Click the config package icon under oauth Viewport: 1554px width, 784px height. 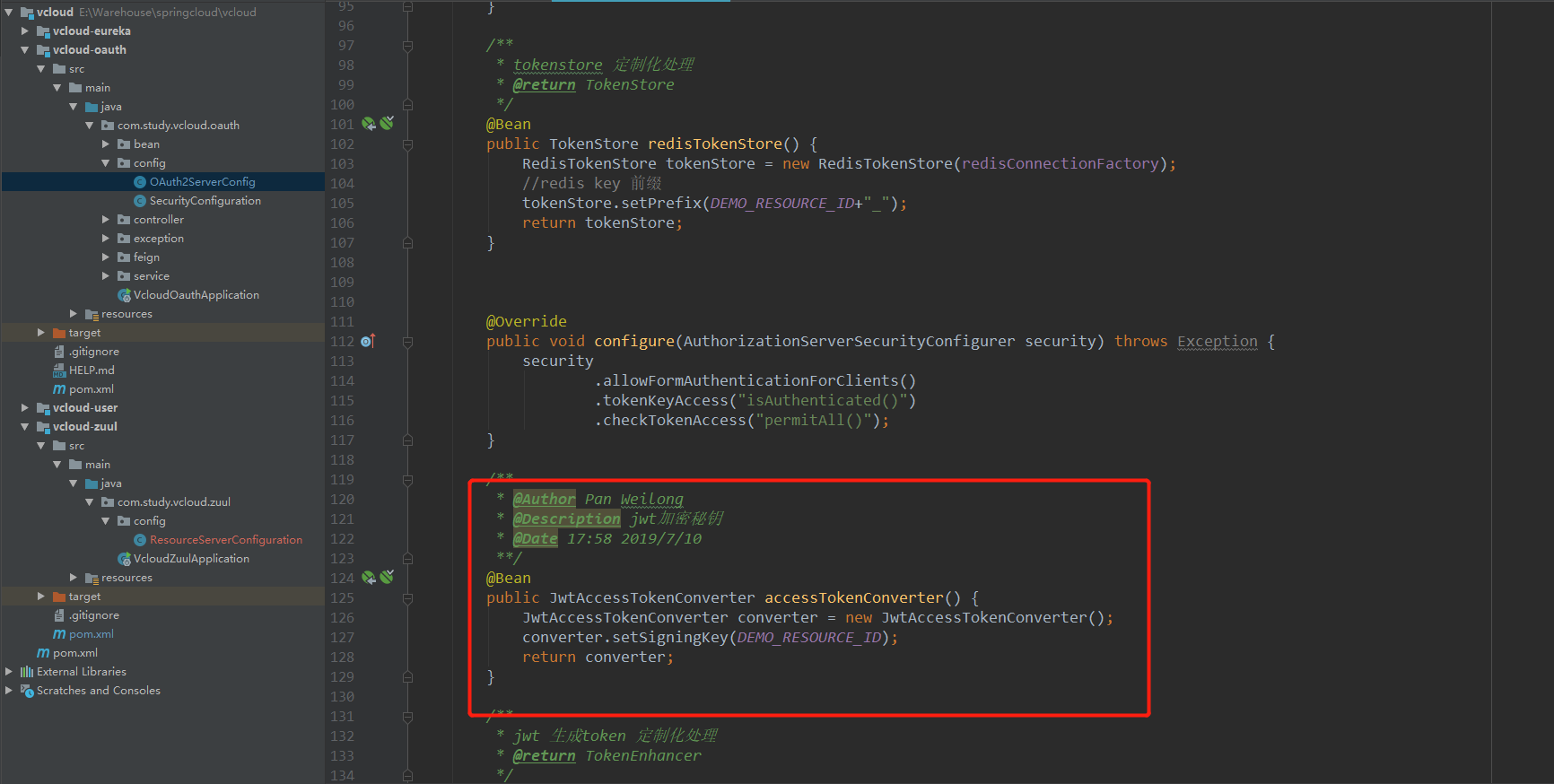pyautogui.click(x=124, y=163)
